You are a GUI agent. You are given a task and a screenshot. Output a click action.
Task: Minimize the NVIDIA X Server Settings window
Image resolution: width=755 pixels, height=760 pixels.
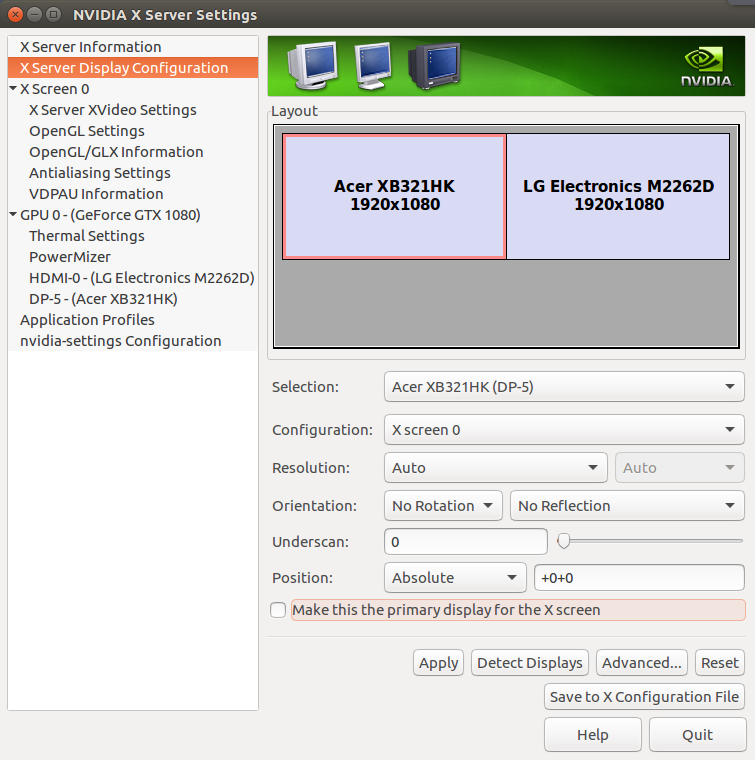34,15
